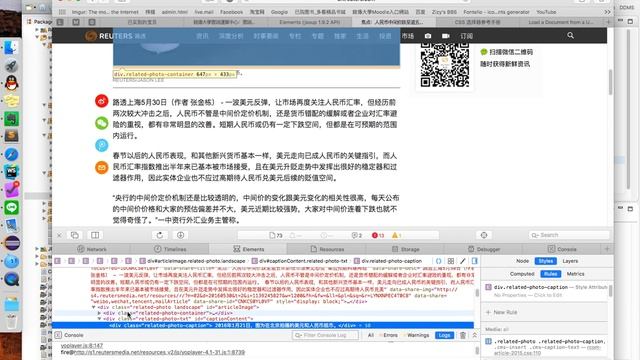Switch sidebar to Computed styles
Viewport: 640px width, 360px height.
[522, 274]
